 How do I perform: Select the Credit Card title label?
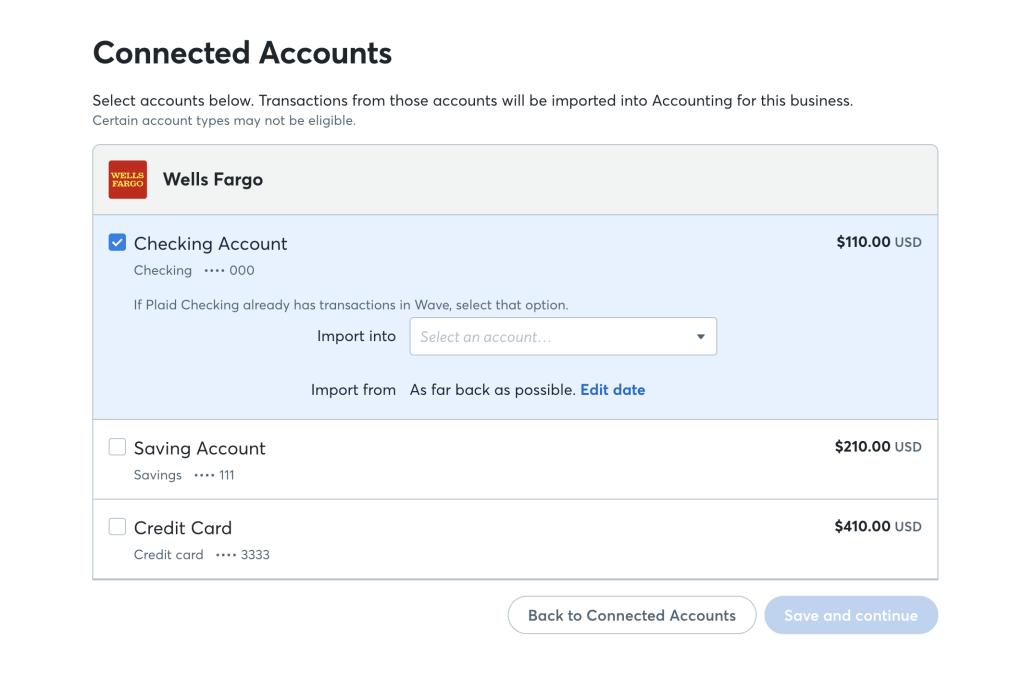(183, 528)
